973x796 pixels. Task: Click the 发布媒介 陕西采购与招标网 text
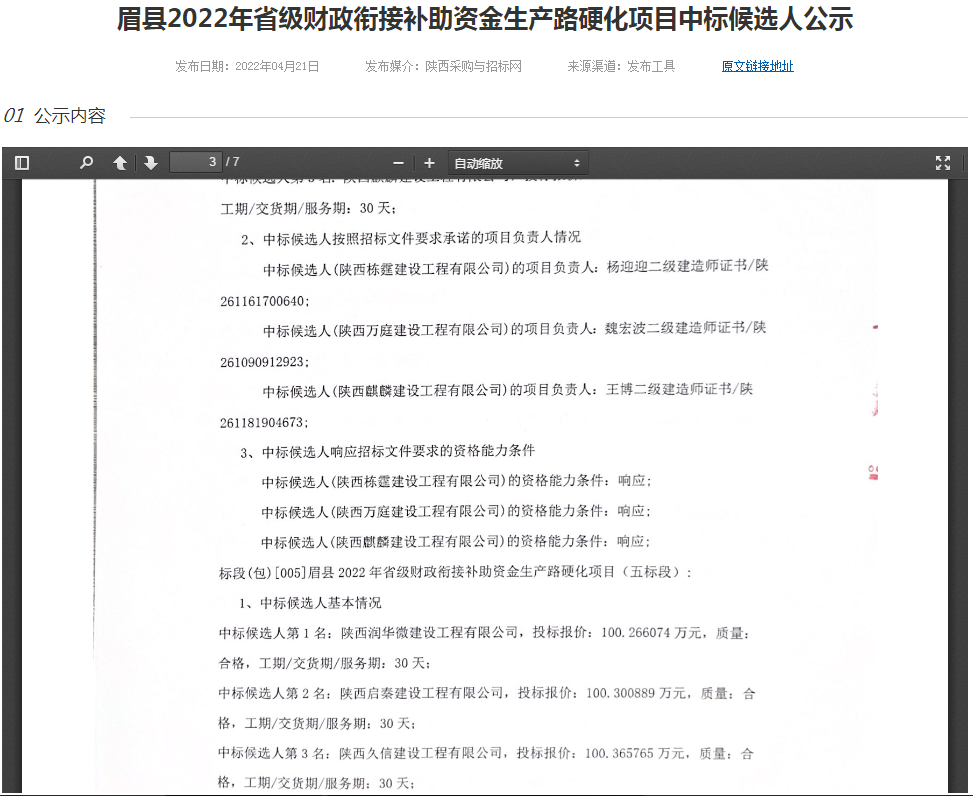[443, 66]
